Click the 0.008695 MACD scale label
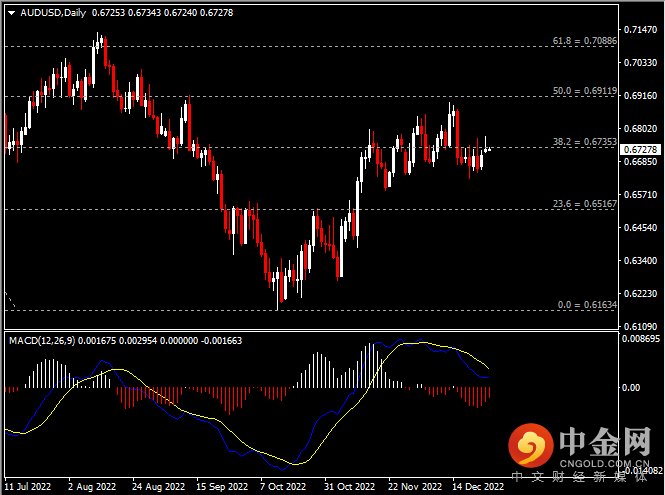Viewport: 665px width, 495px height. [x=640, y=341]
